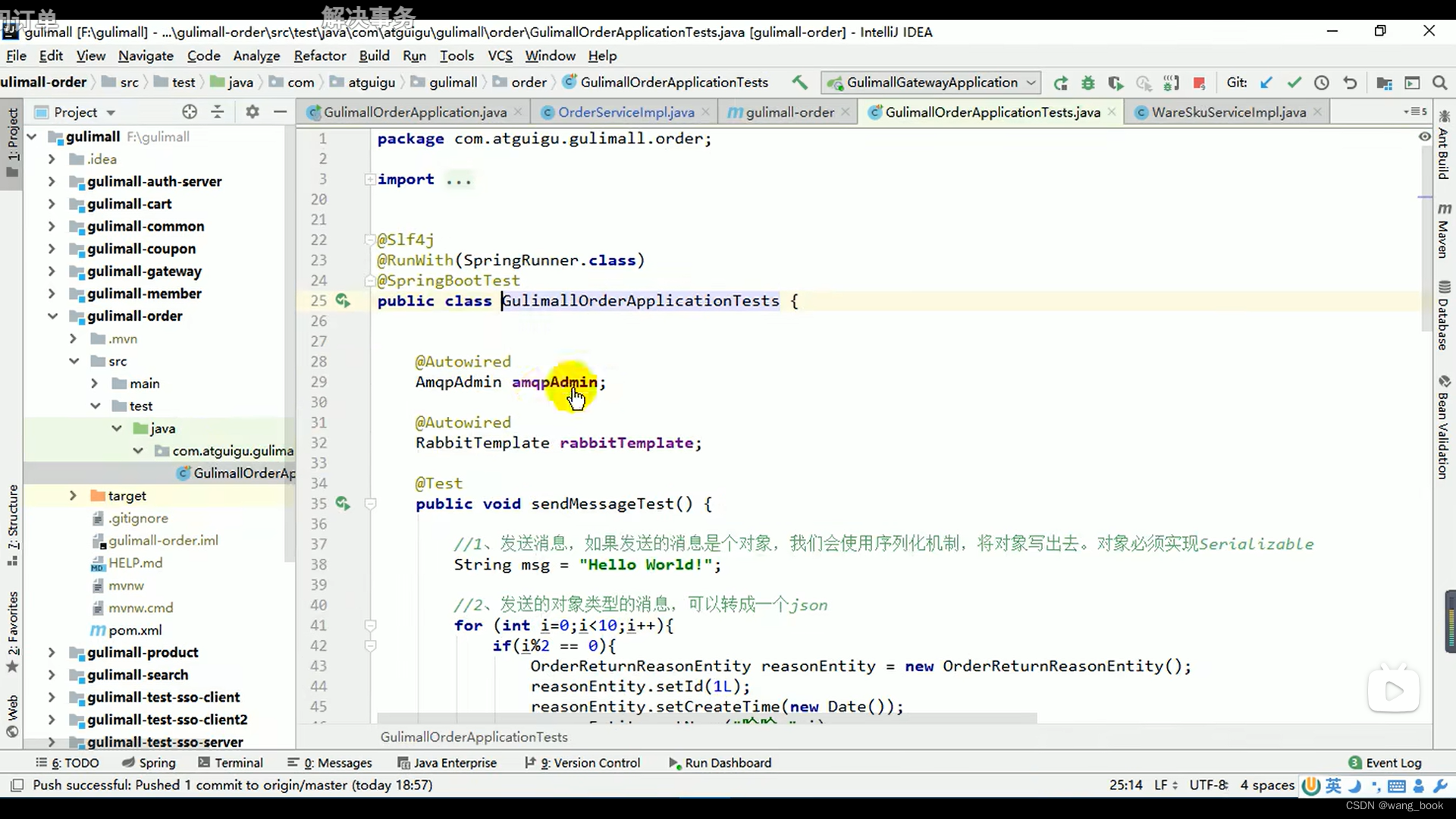Fold the for loop at line 41
This screenshot has height=819, width=1456.
tap(370, 626)
